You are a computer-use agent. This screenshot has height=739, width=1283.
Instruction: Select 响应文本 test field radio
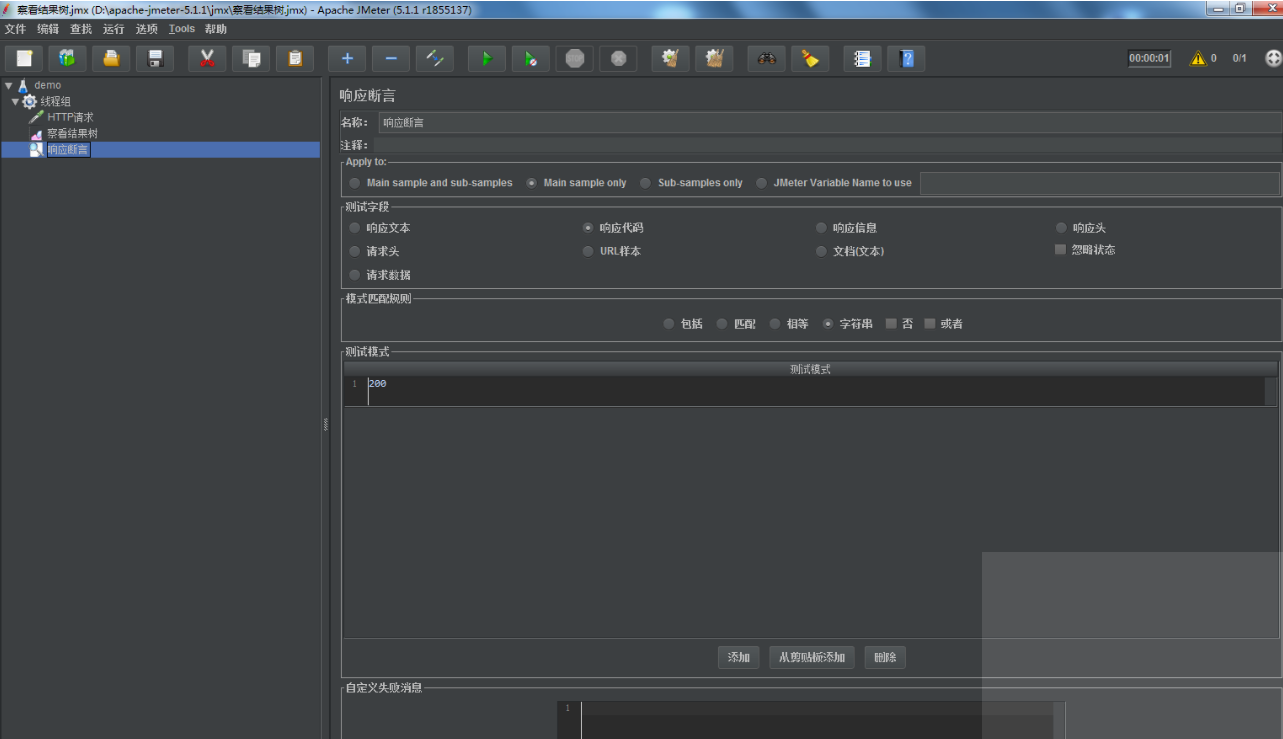pos(355,228)
